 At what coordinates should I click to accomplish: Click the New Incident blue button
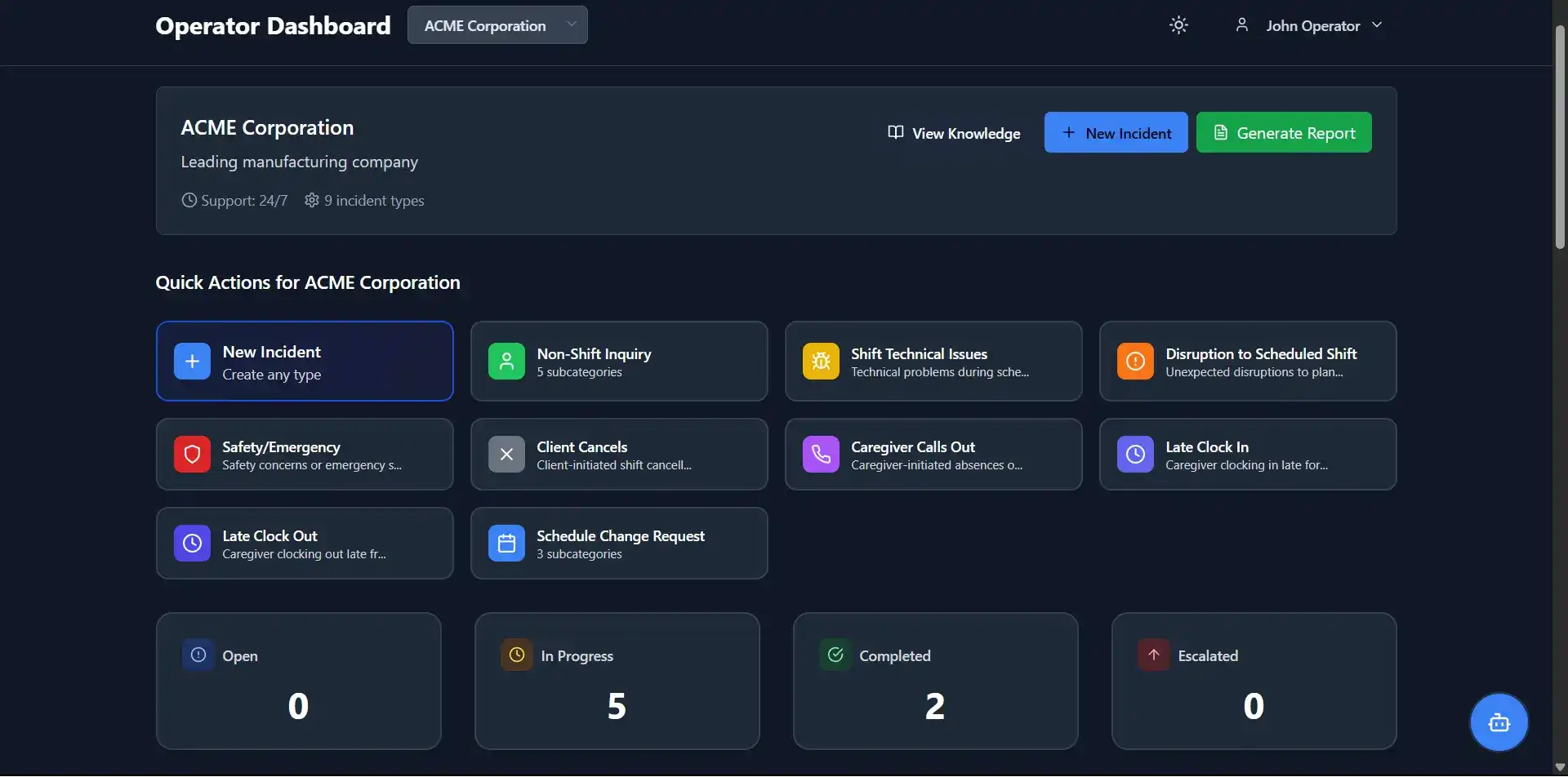click(1116, 133)
